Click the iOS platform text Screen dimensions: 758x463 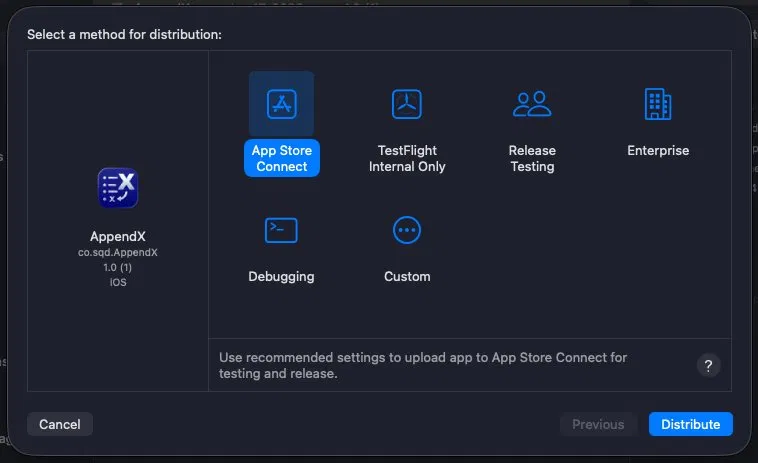pos(117,282)
